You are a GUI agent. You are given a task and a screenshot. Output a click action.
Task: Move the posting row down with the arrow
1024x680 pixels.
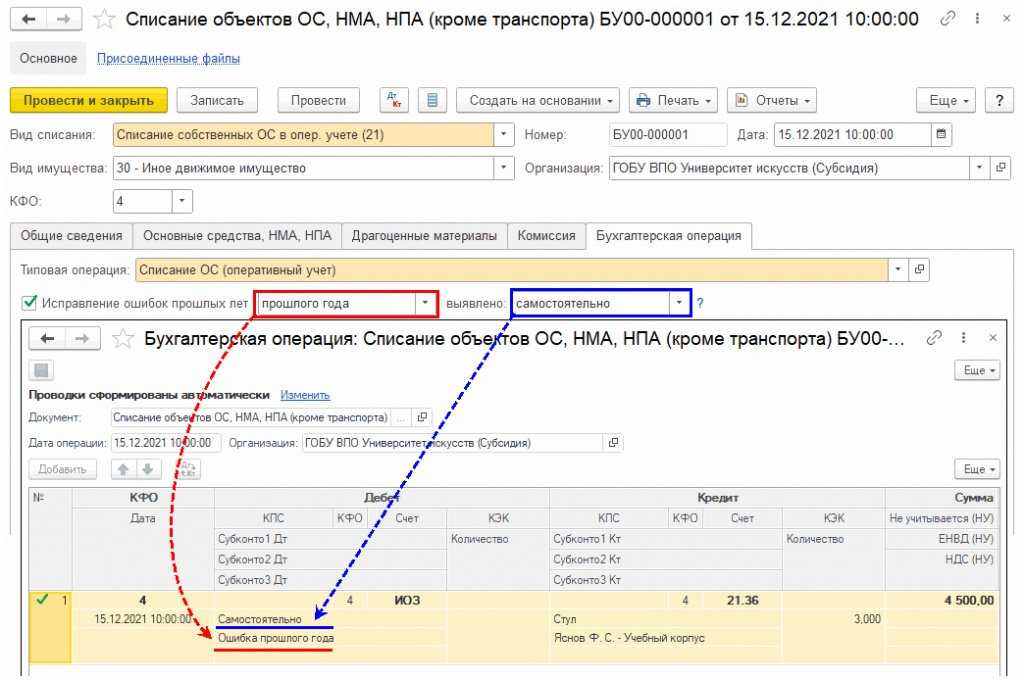click(148, 469)
